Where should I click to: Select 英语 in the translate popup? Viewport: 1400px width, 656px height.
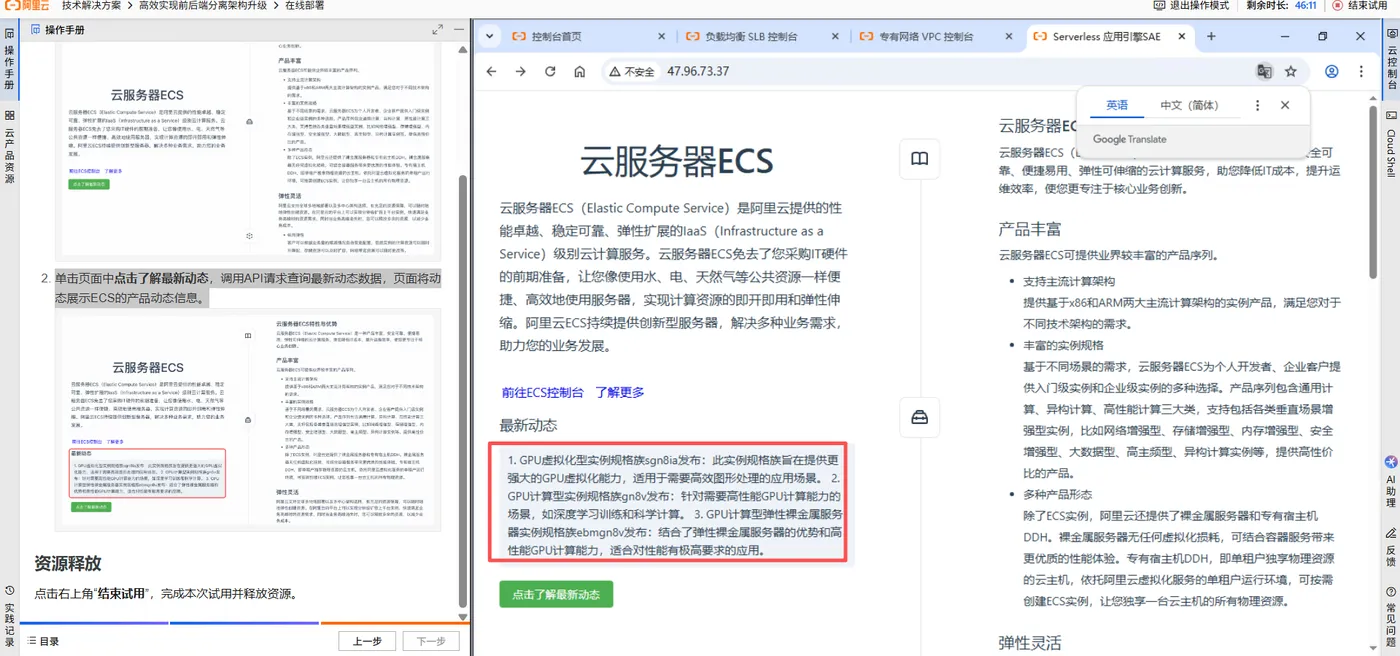tap(1117, 105)
